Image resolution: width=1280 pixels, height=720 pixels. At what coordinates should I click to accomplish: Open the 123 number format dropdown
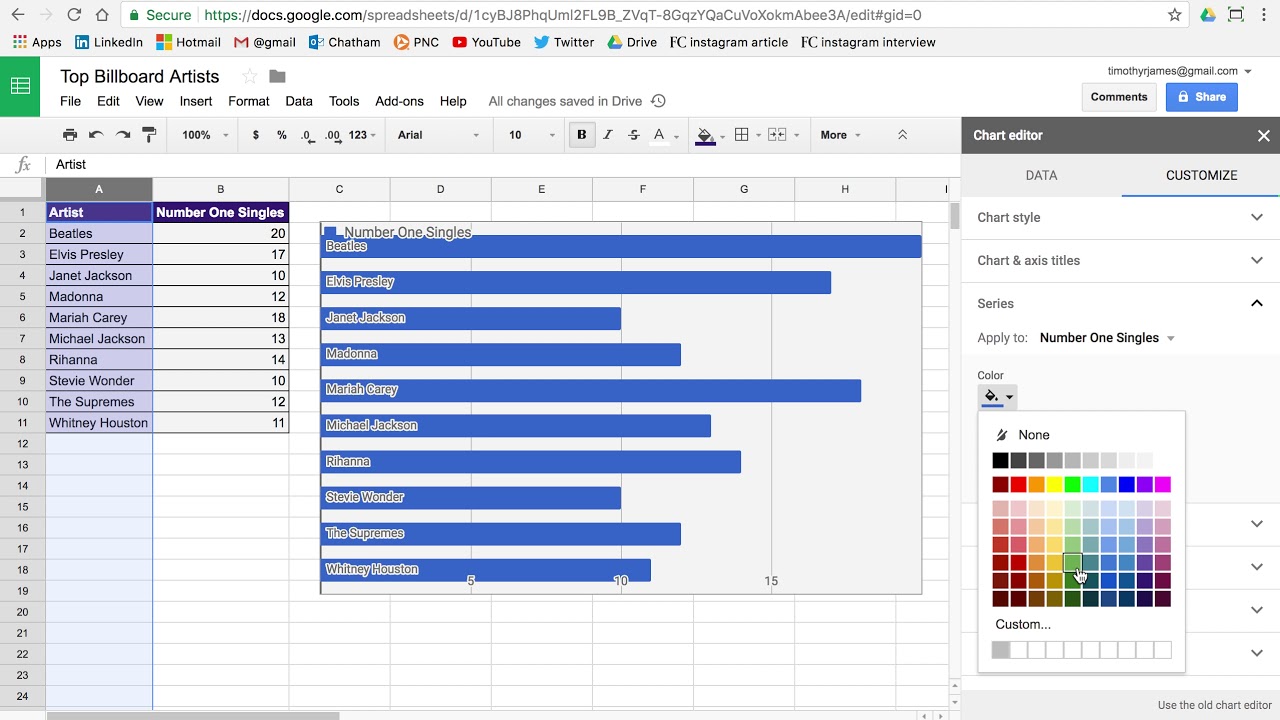(364, 135)
